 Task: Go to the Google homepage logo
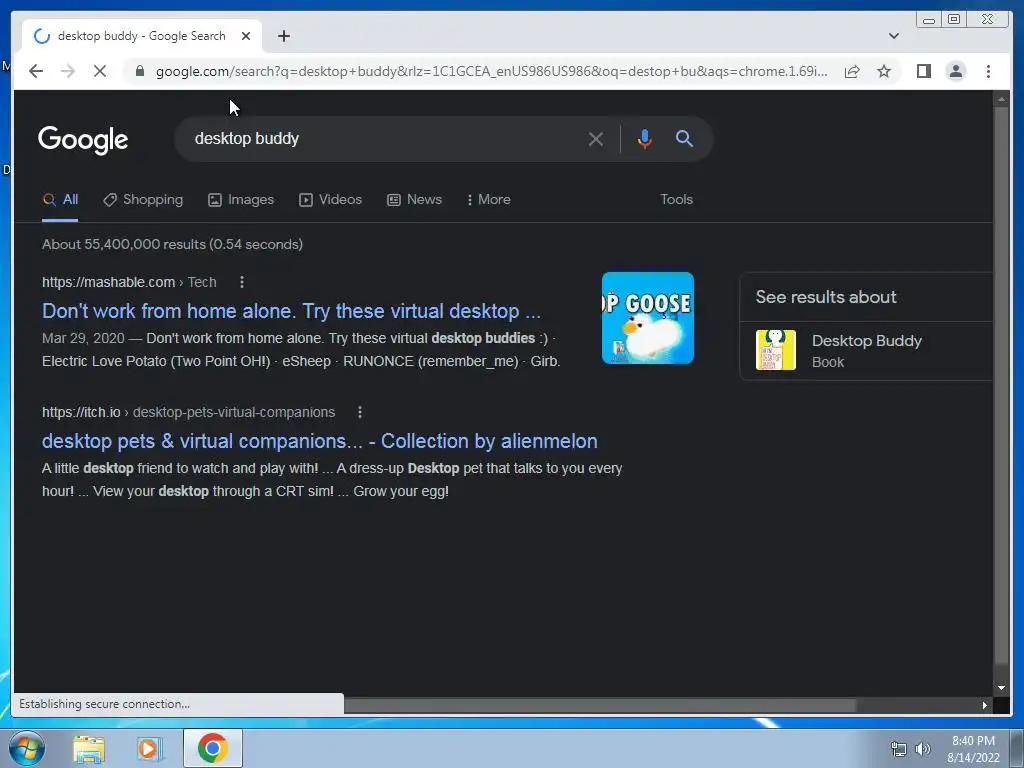click(x=83, y=140)
